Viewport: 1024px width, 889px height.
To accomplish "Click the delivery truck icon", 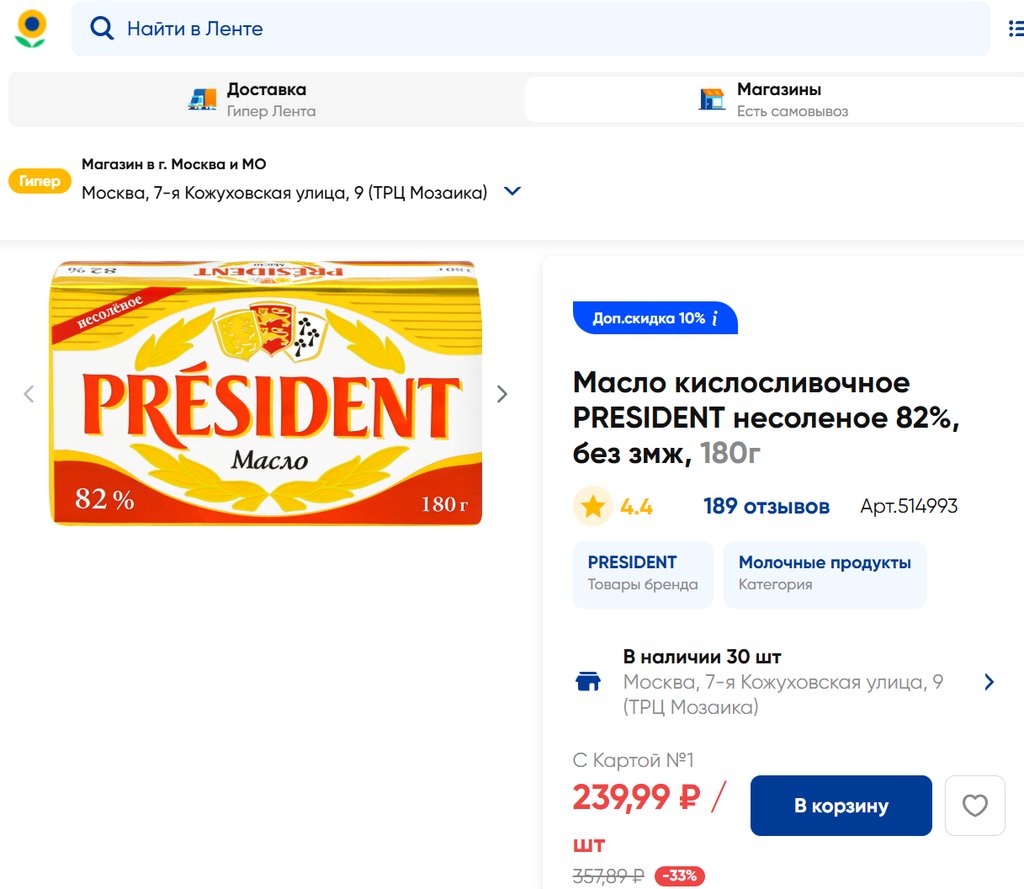I will click(x=203, y=99).
